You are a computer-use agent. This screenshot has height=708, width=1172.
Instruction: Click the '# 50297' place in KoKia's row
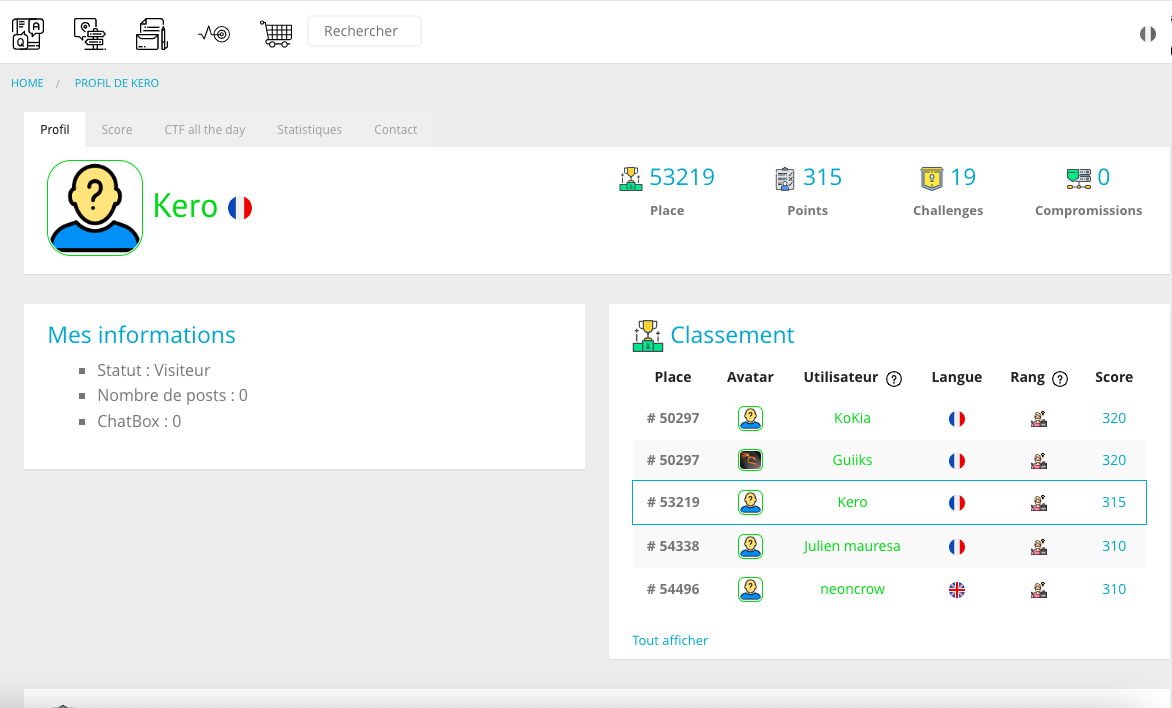tap(673, 418)
